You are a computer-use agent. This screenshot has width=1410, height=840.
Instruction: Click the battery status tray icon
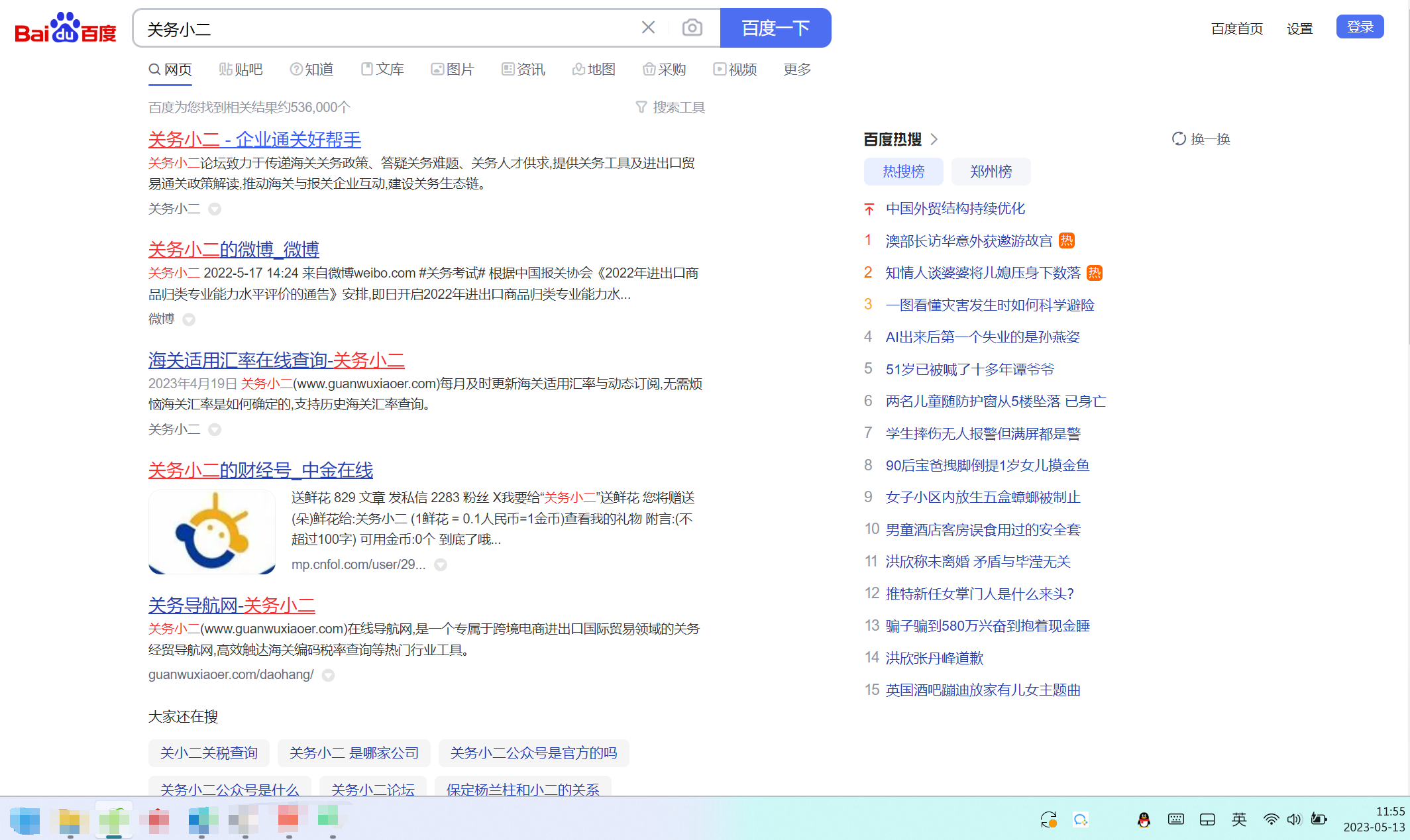point(1319,820)
